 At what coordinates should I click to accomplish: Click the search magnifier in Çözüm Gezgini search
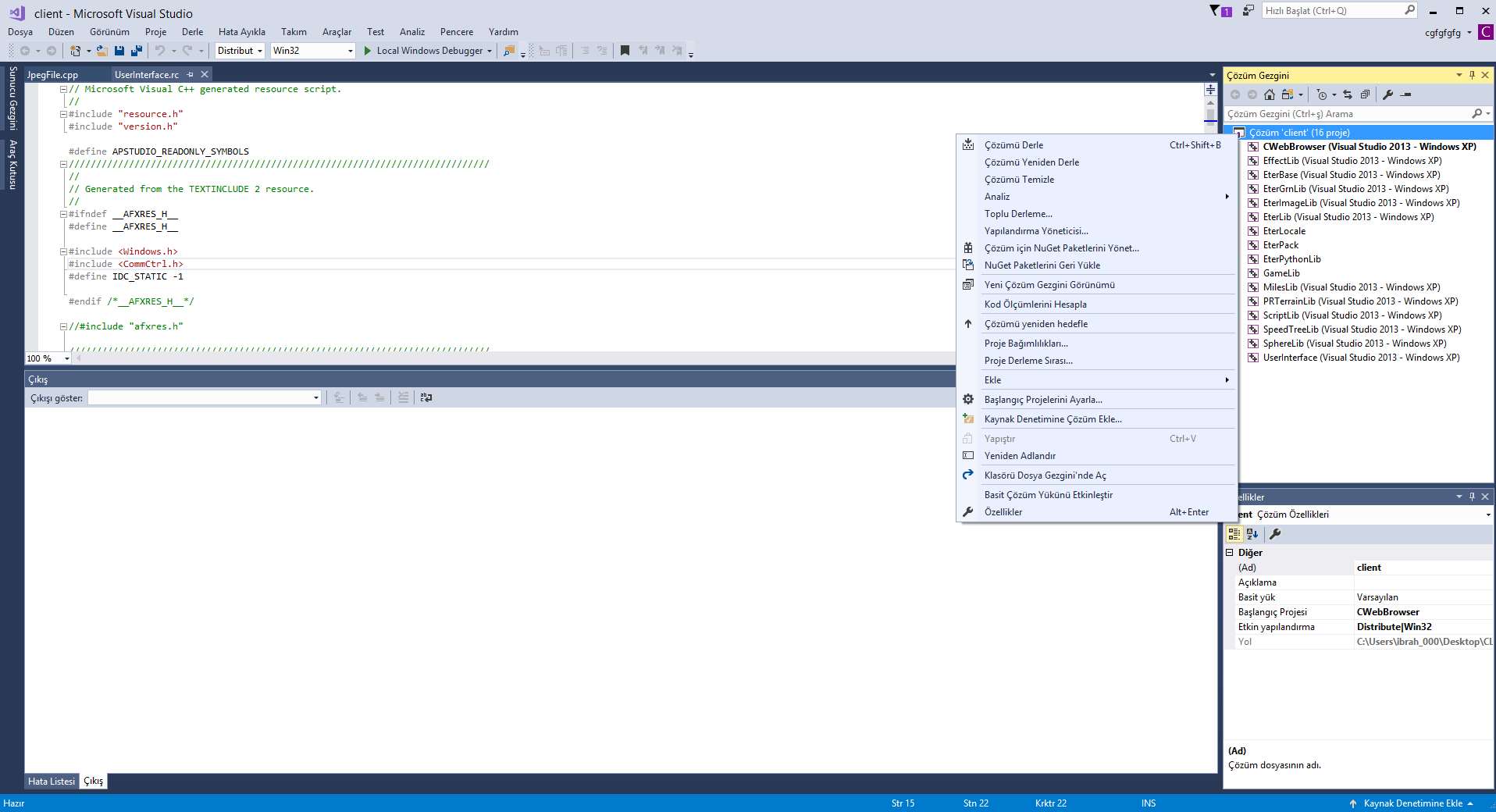(1476, 114)
